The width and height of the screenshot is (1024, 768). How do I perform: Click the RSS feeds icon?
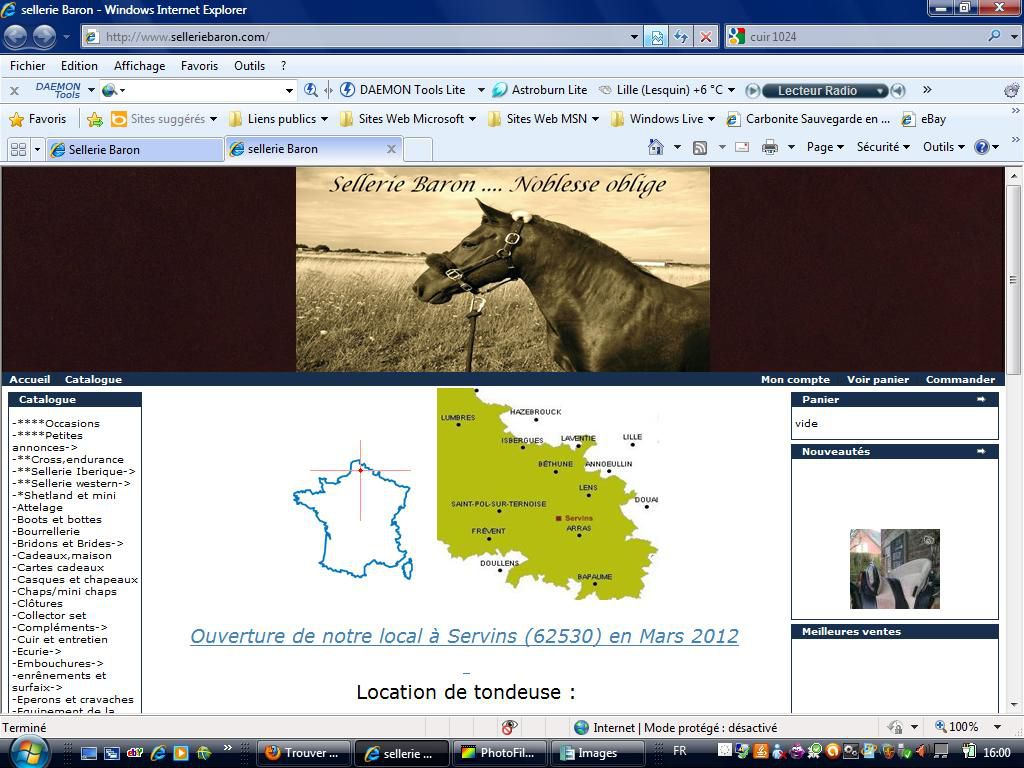700,148
